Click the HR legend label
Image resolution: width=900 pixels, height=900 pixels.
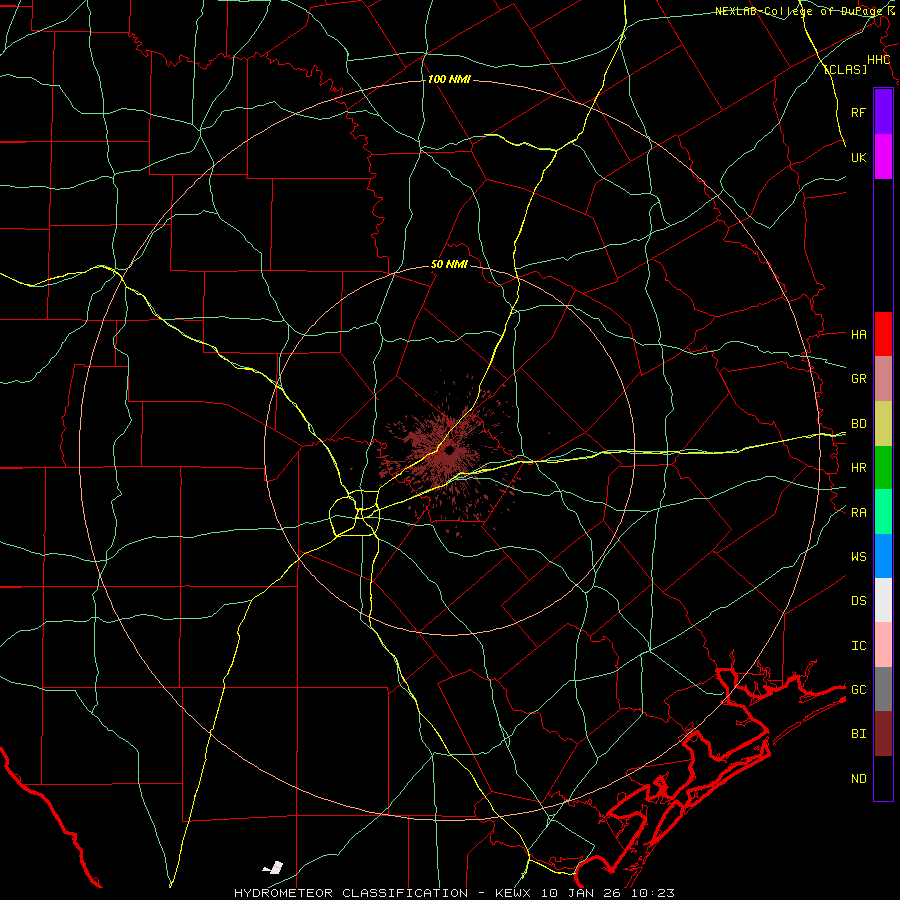(x=858, y=468)
